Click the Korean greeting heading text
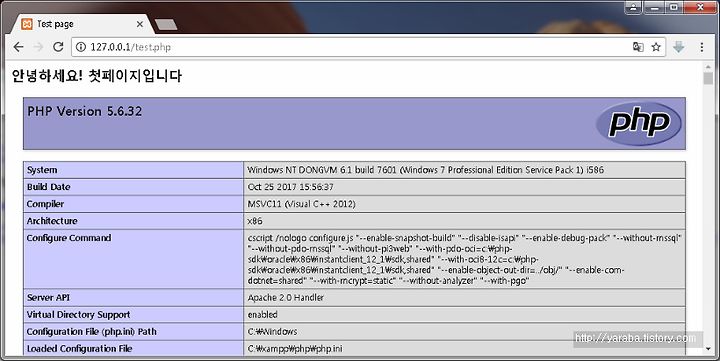 pos(96,76)
